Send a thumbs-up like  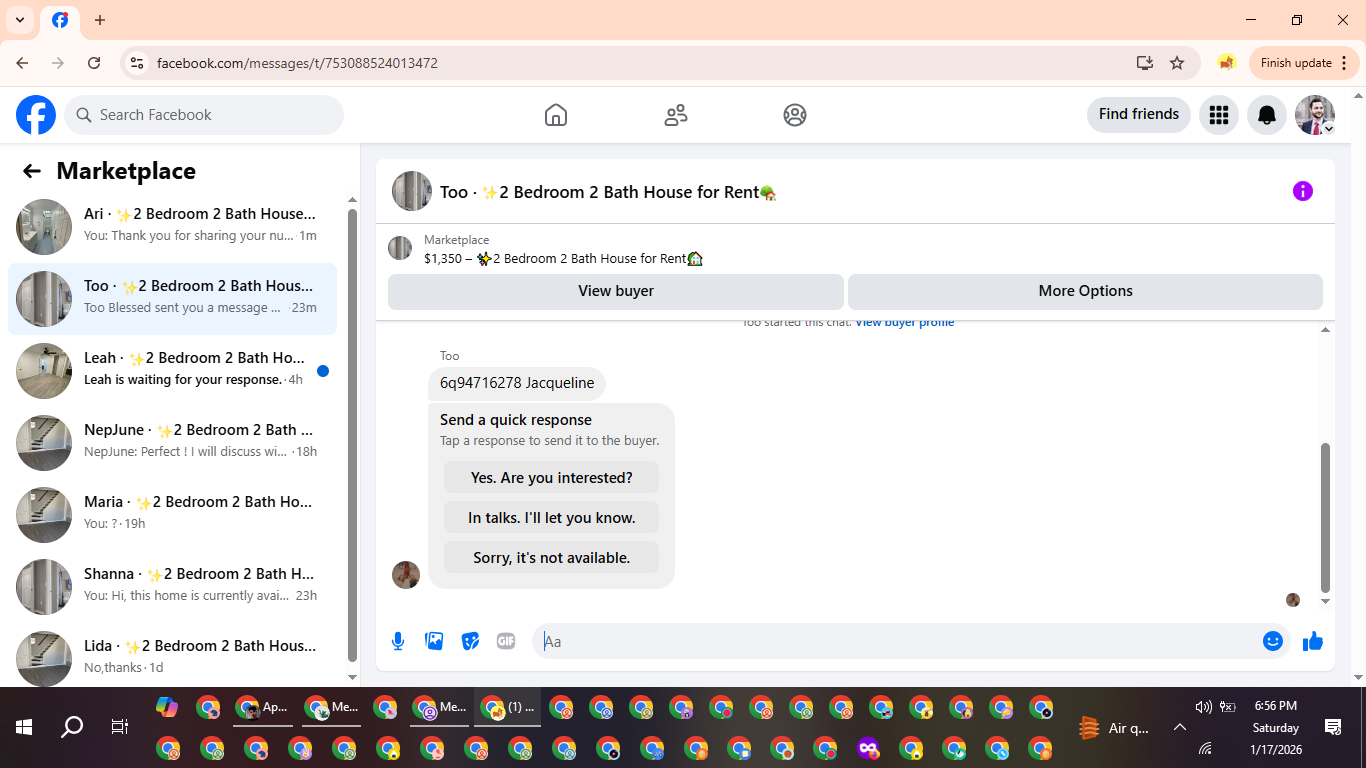coord(1313,641)
